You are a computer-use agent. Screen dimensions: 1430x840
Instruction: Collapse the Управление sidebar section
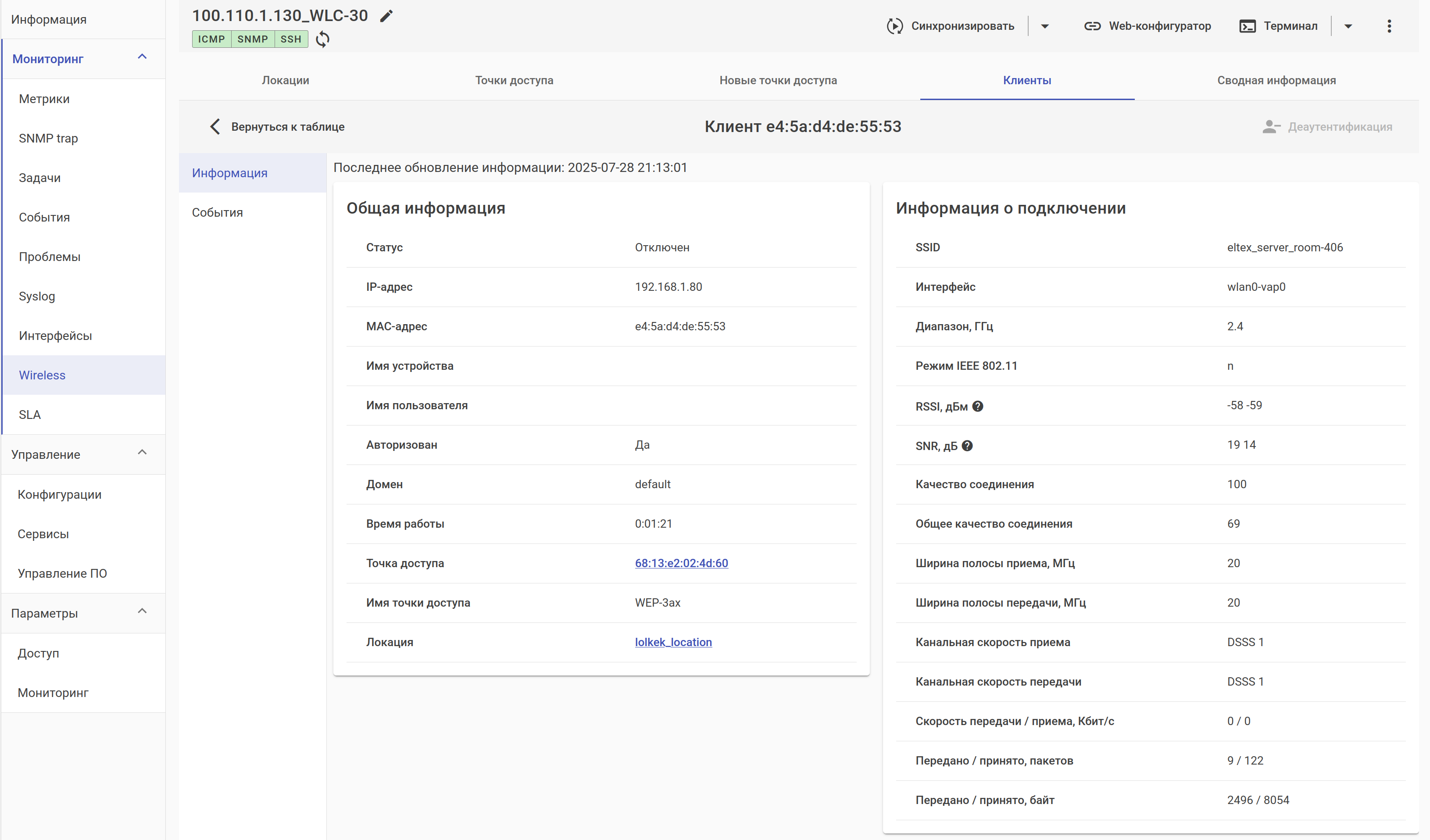coord(143,452)
